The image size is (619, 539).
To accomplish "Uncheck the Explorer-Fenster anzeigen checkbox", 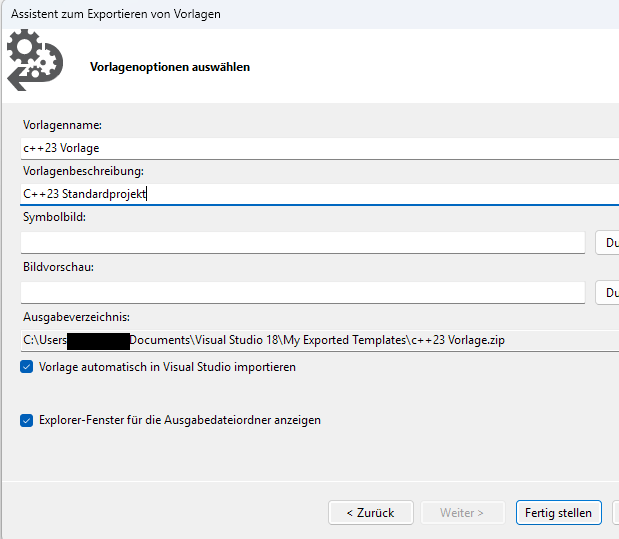I will click(27, 420).
